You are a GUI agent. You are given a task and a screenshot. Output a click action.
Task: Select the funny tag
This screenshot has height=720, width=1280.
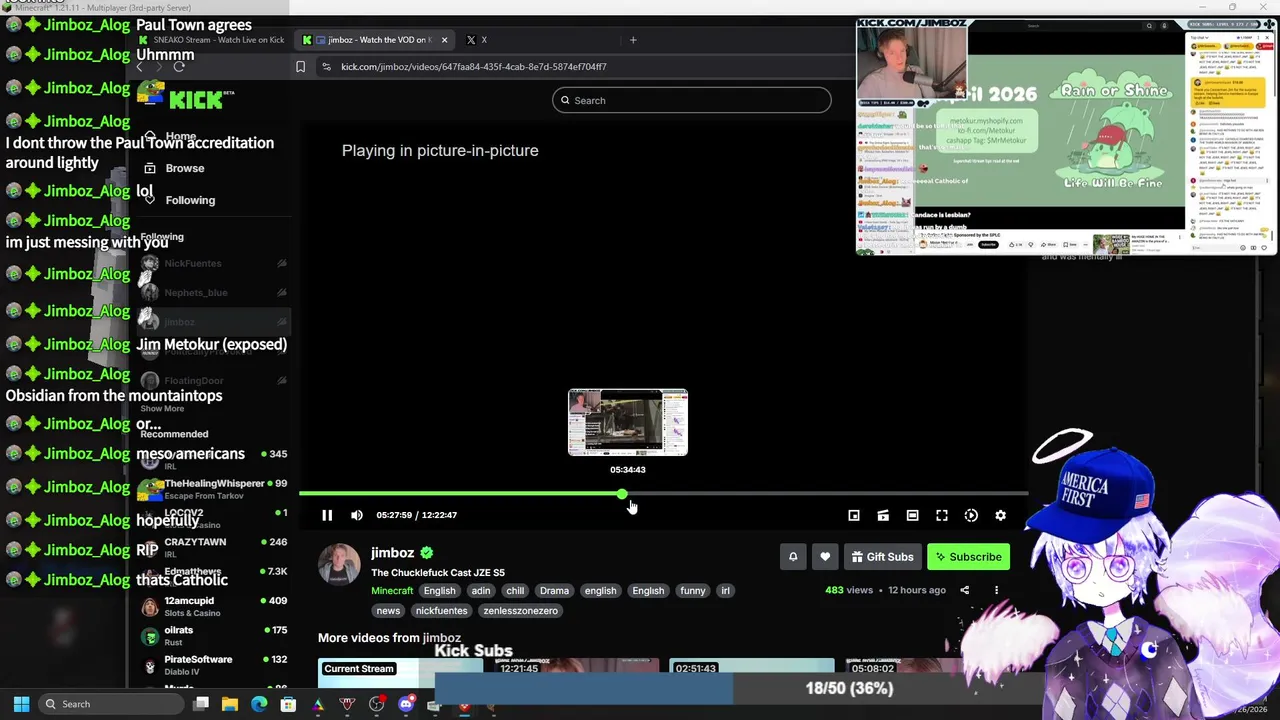coord(693,590)
